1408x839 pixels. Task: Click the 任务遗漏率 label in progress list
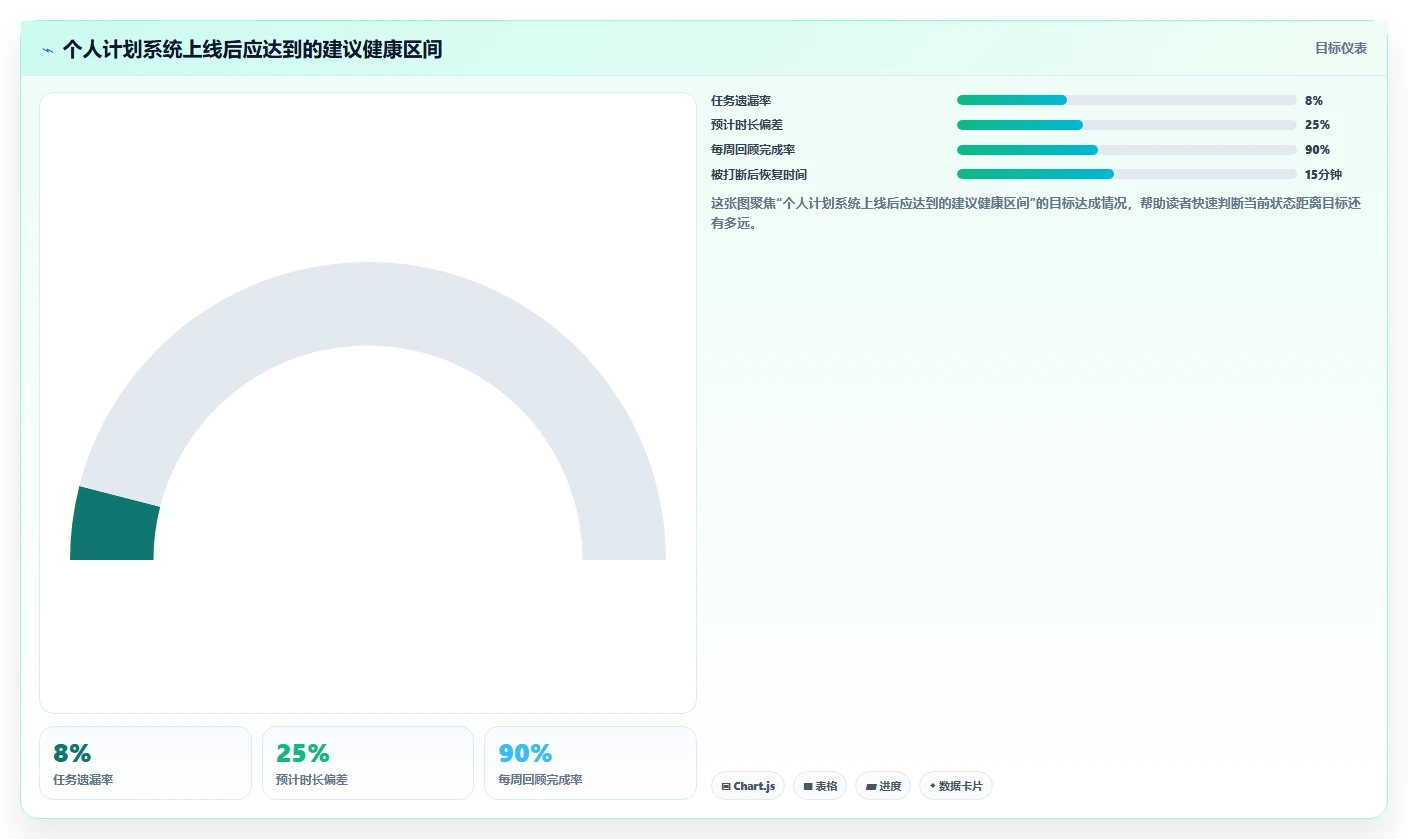click(x=741, y=101)
